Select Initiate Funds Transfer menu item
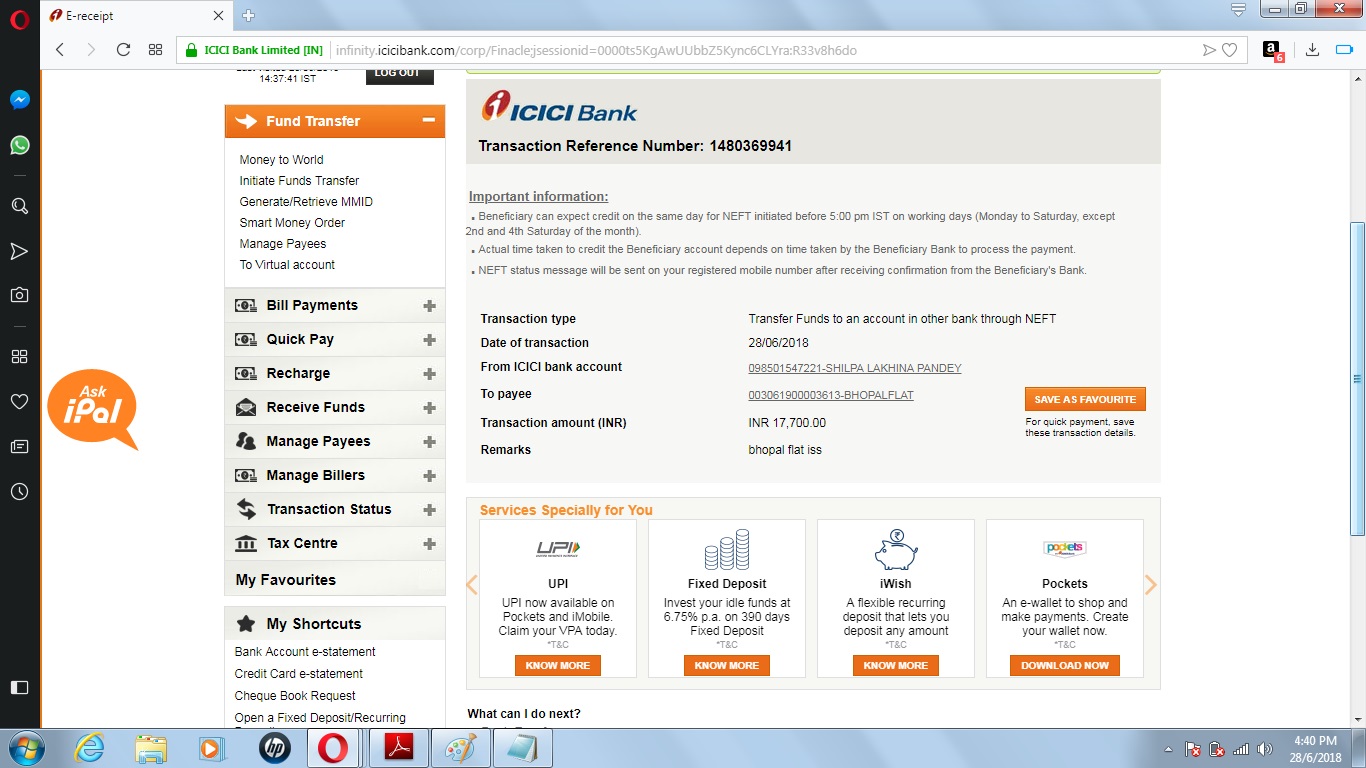 299,181
